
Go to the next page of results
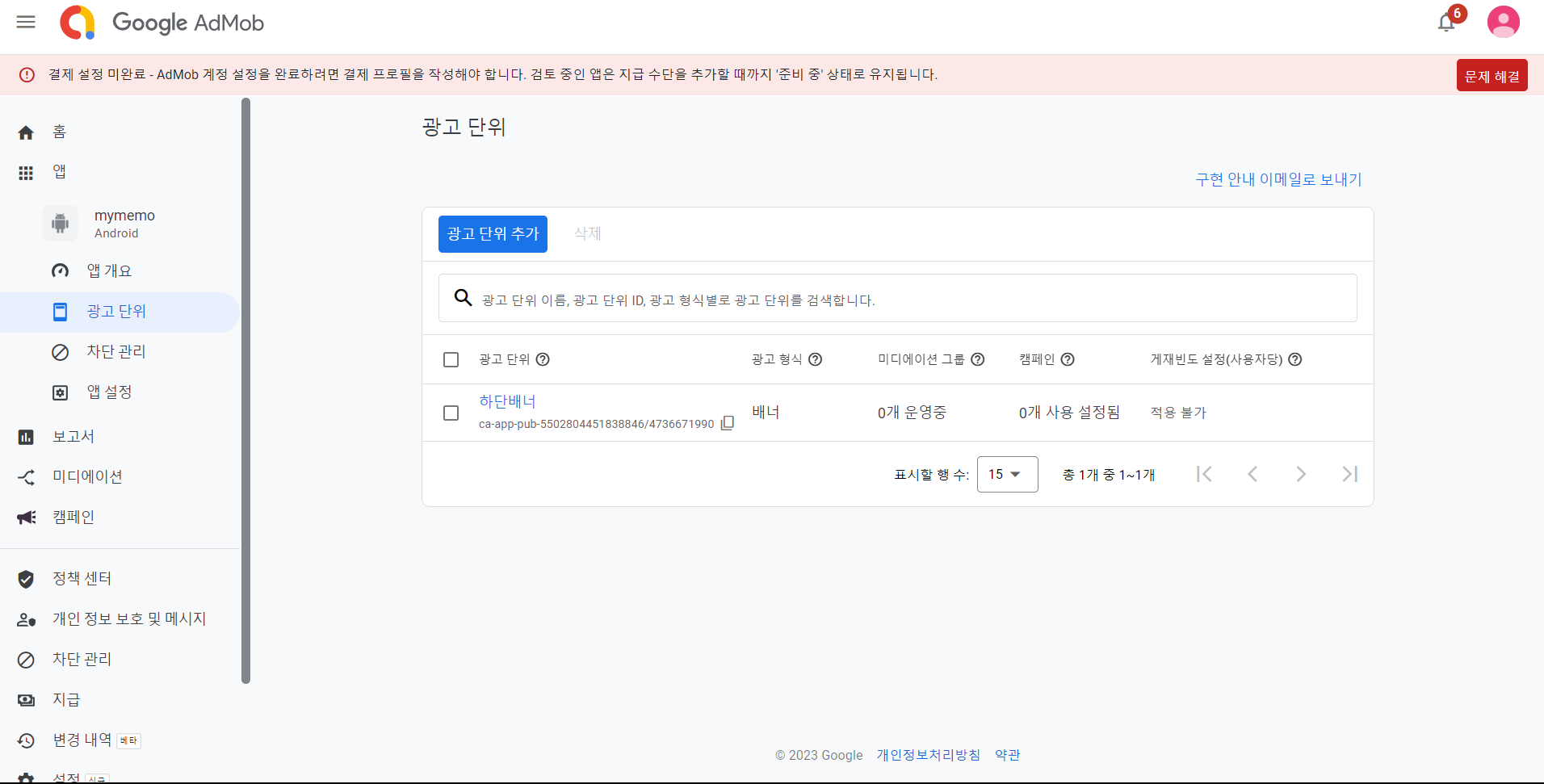1301,474
